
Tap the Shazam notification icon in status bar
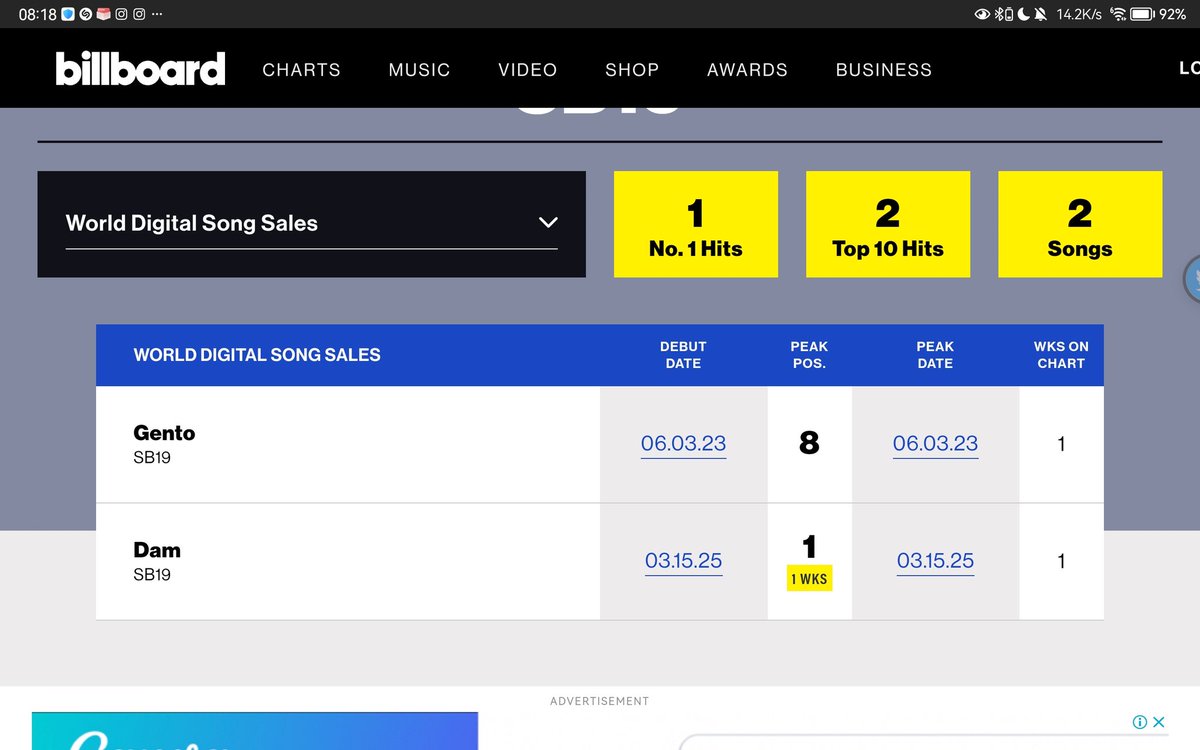click(86, 14)
